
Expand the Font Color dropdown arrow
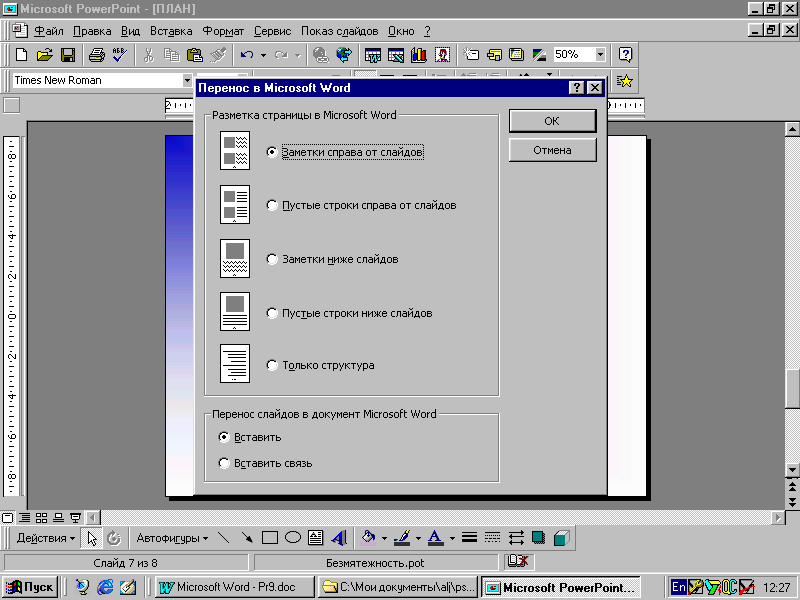452,538
